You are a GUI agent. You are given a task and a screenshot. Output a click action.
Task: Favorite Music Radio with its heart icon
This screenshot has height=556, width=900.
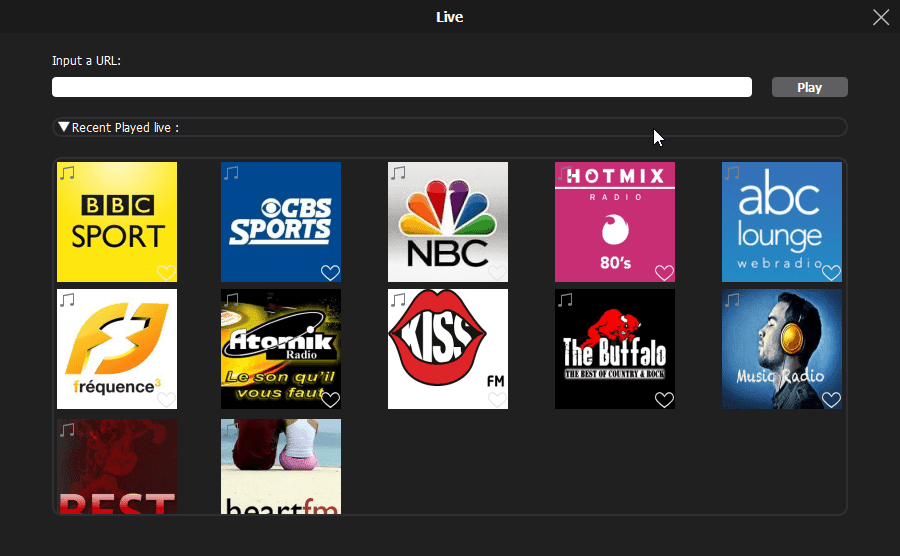click(832, 399)
